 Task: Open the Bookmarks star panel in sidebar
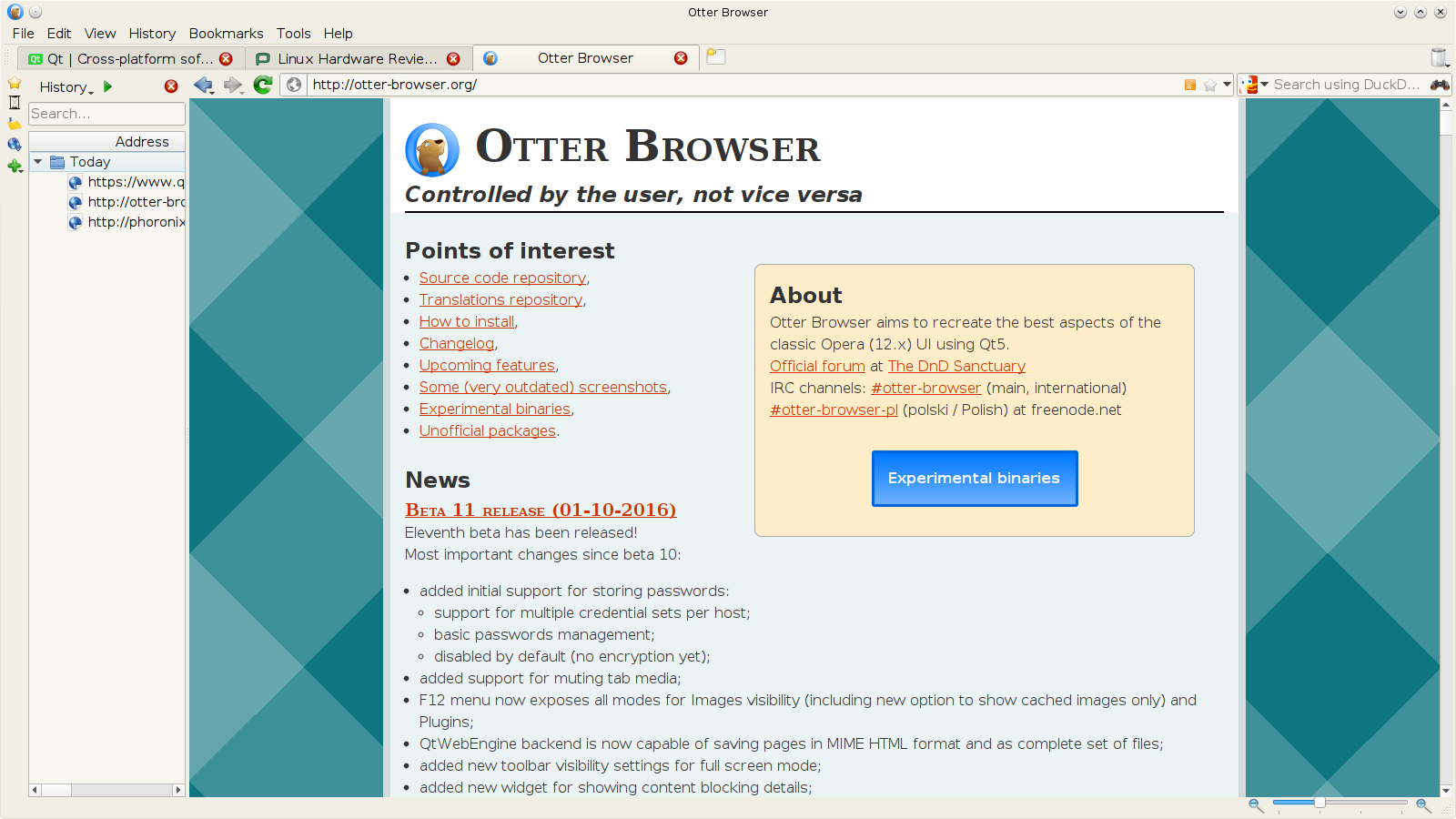click(15, 83)
